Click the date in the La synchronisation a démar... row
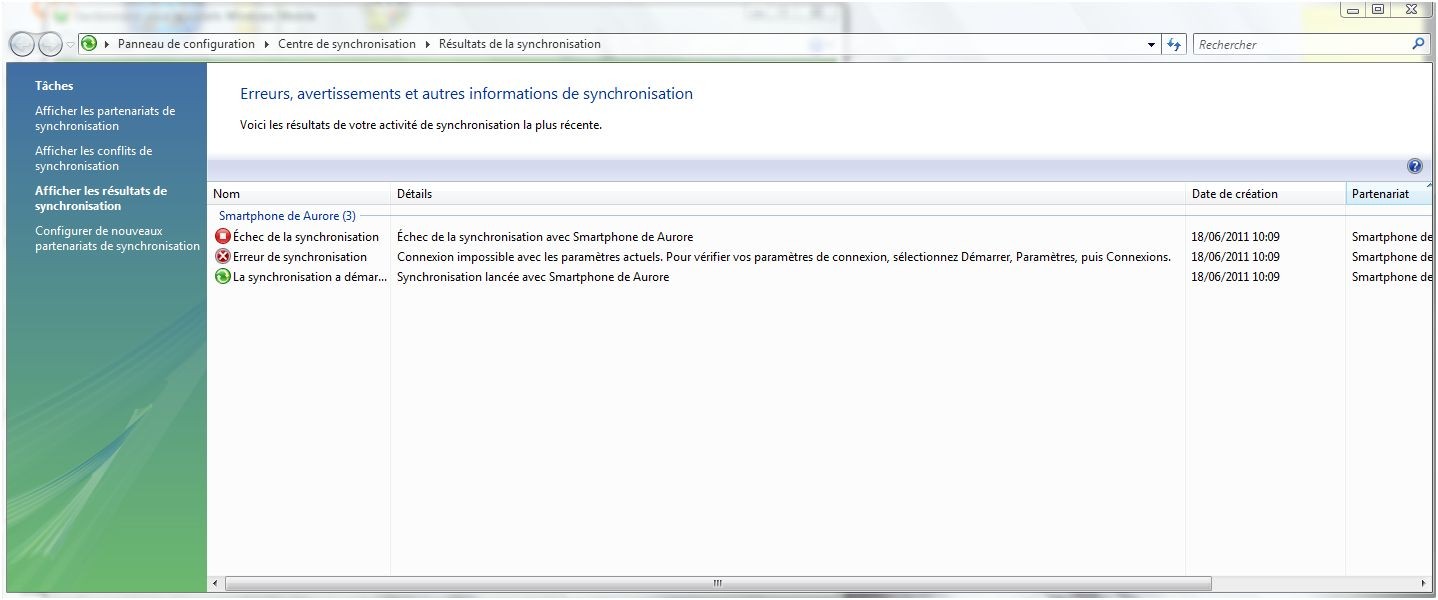1438x600 pixels. [1236, 277]
